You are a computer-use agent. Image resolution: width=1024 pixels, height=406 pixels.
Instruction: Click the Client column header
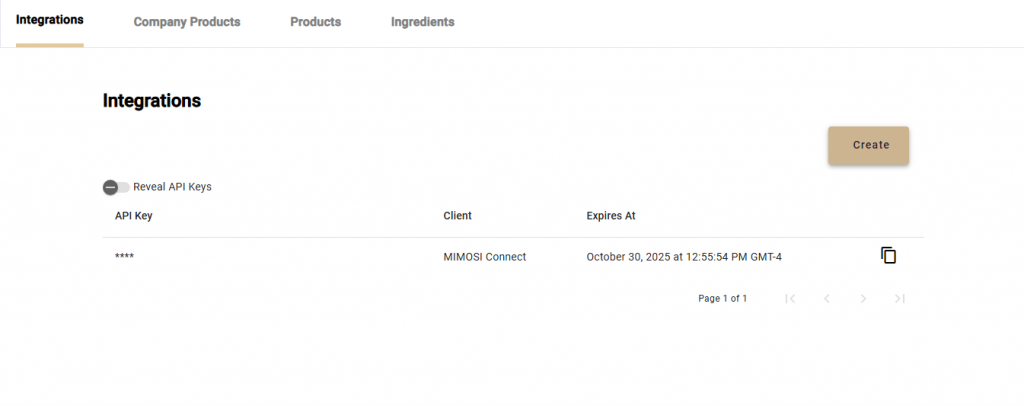(457, 215)
